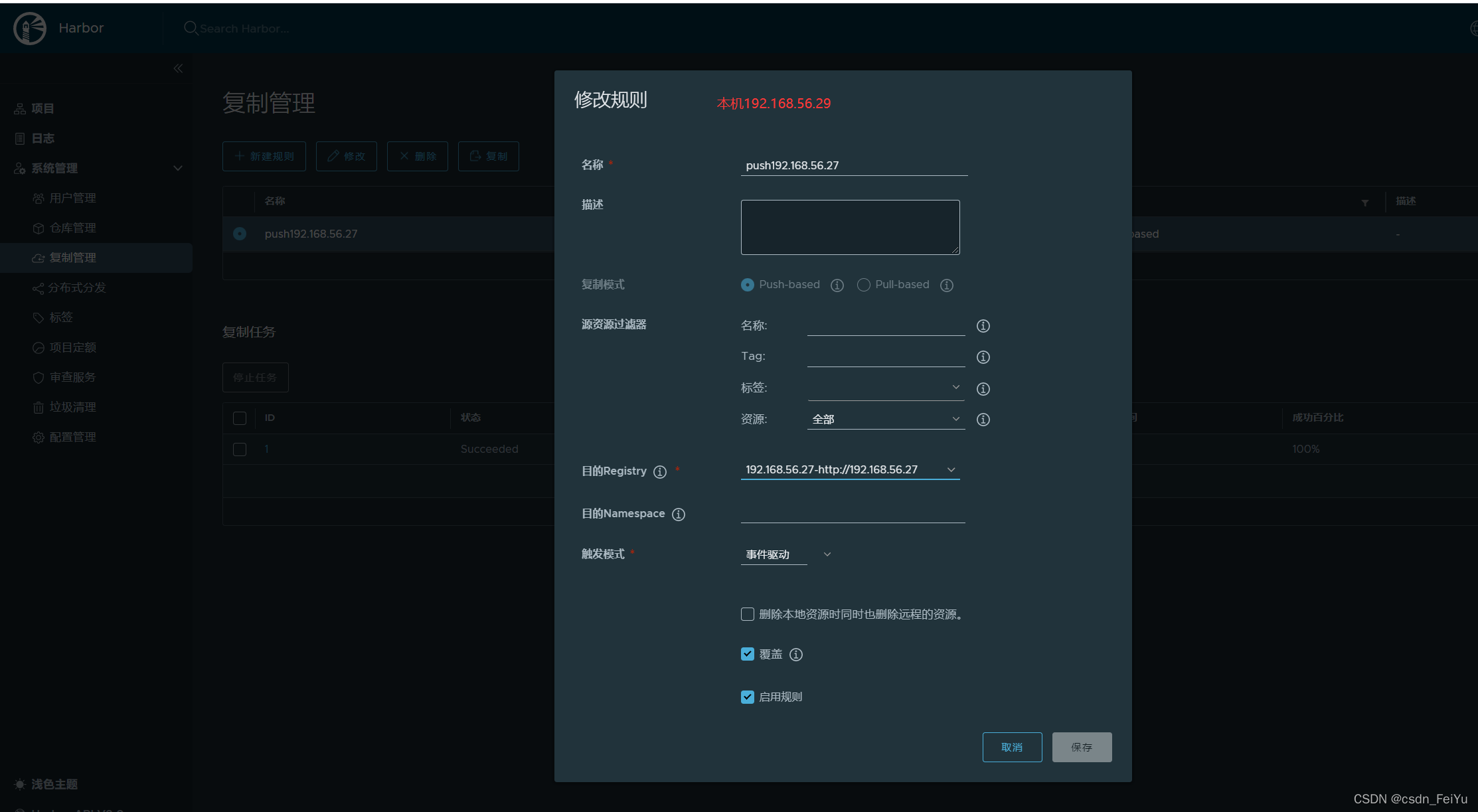The image size is (1478, 812).
Task: Show info for 资源 filter dropdown
Action: pyautogui.click(x=983, y=420)
